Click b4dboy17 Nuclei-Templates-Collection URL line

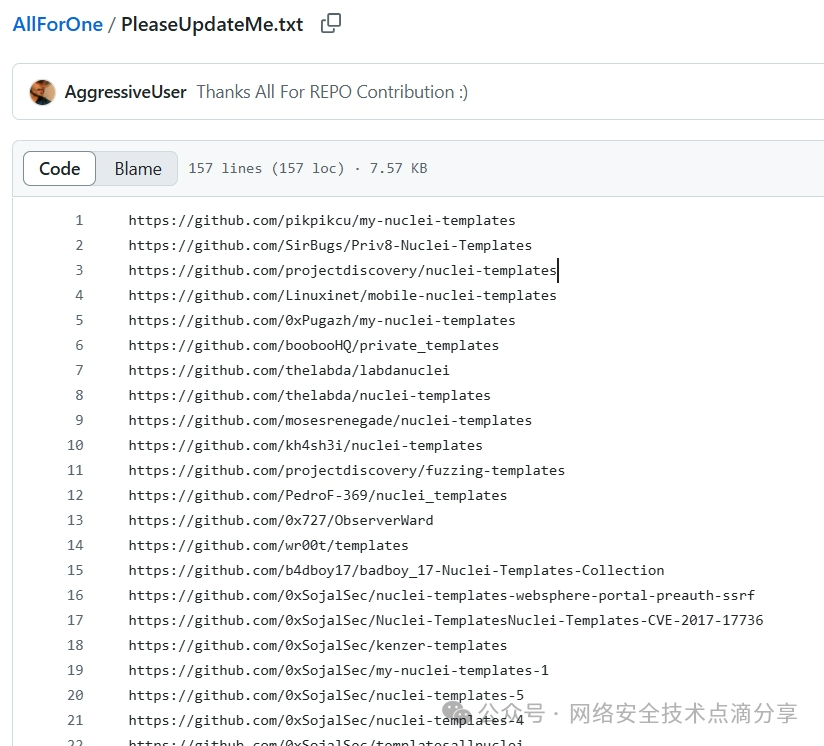tap(396, 570)
